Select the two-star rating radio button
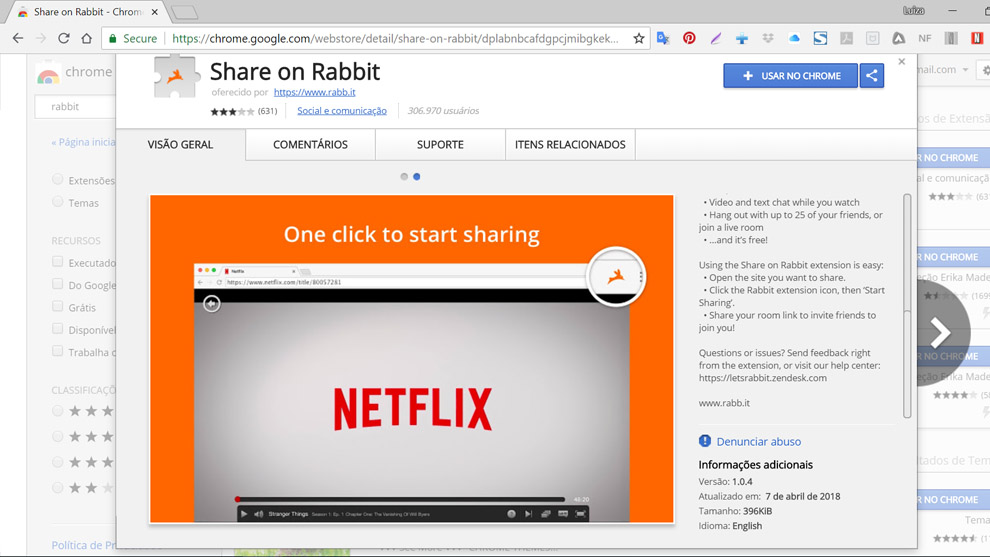 [57, 488]
